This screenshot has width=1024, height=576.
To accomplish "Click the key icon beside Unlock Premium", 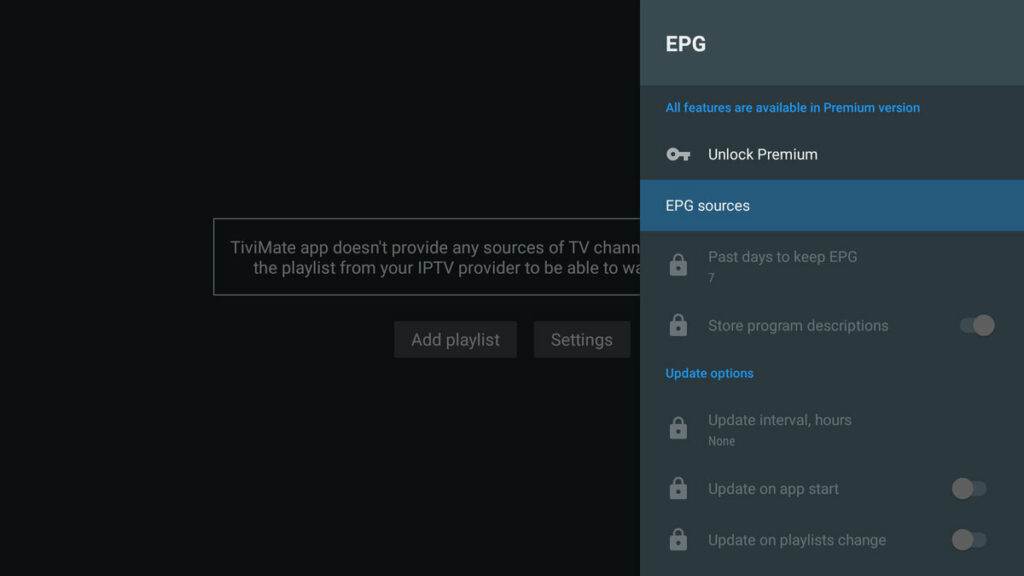I will point(678,154).
